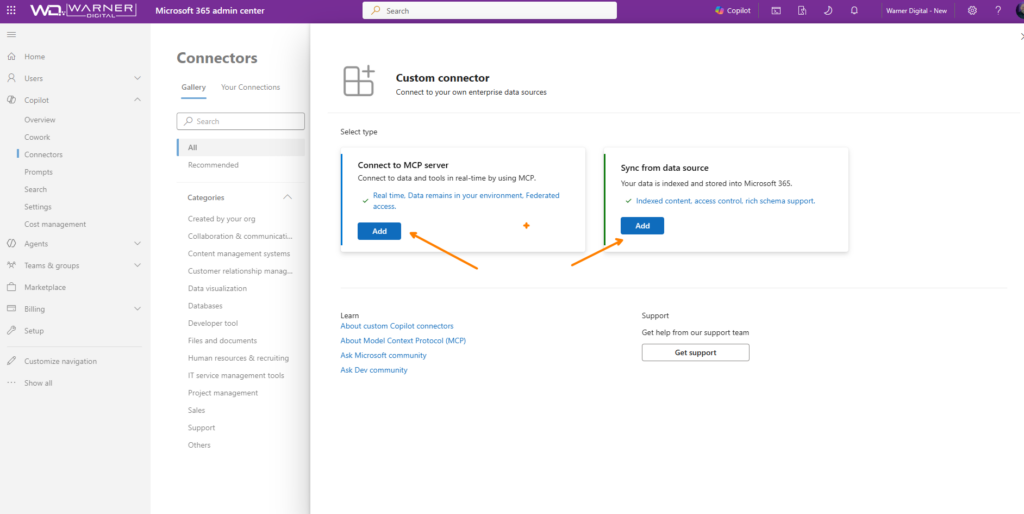This screenshot has height=514, width=1024.
Task: Click the Get support button
Action: [x=696, y=353]
